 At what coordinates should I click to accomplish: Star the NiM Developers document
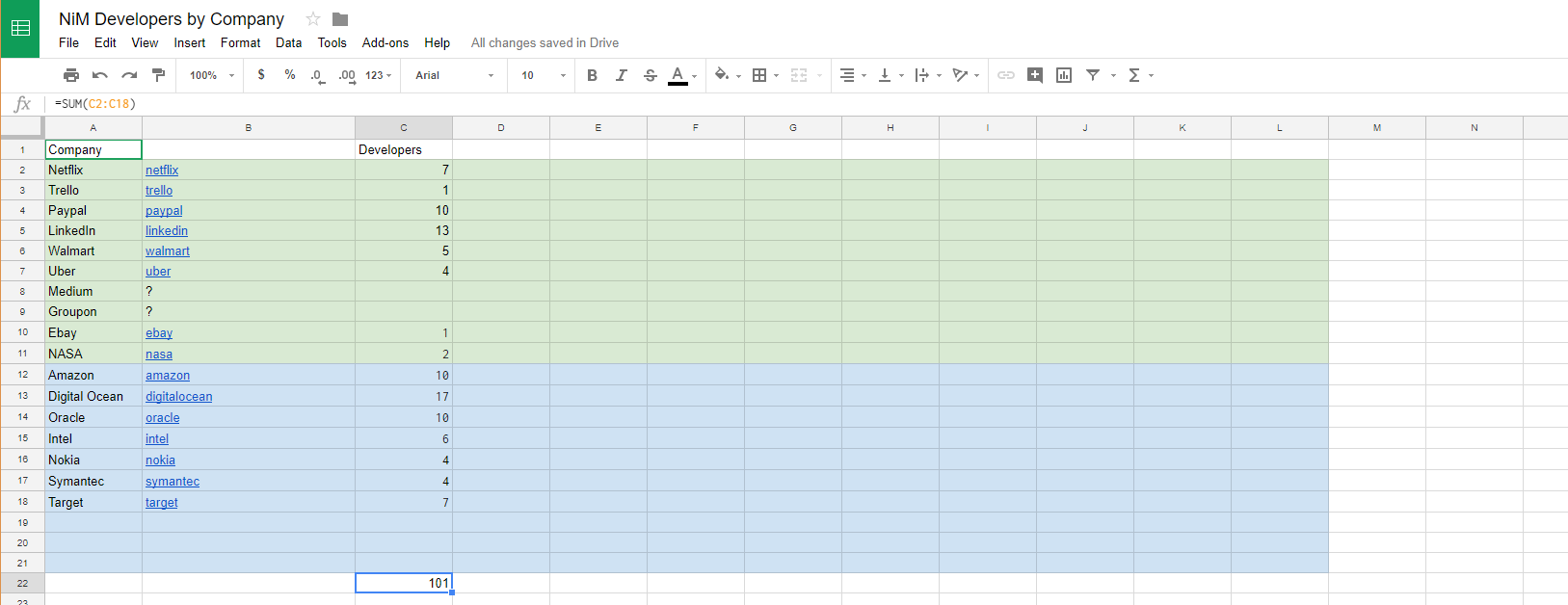[313, 19]
